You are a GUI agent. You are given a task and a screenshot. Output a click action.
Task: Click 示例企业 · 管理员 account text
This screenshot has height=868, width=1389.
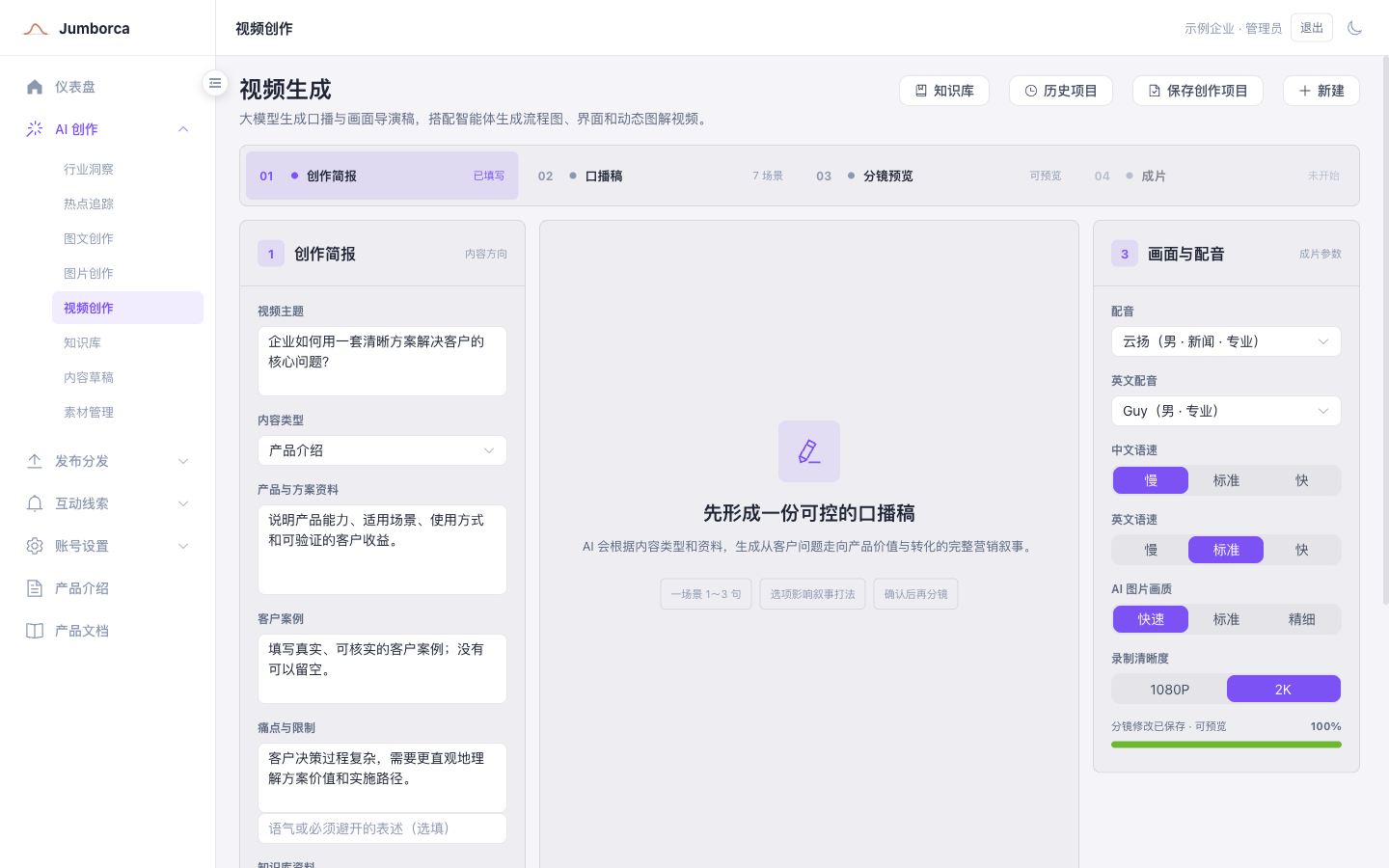pyautogui.click(x=1233, y=28)
